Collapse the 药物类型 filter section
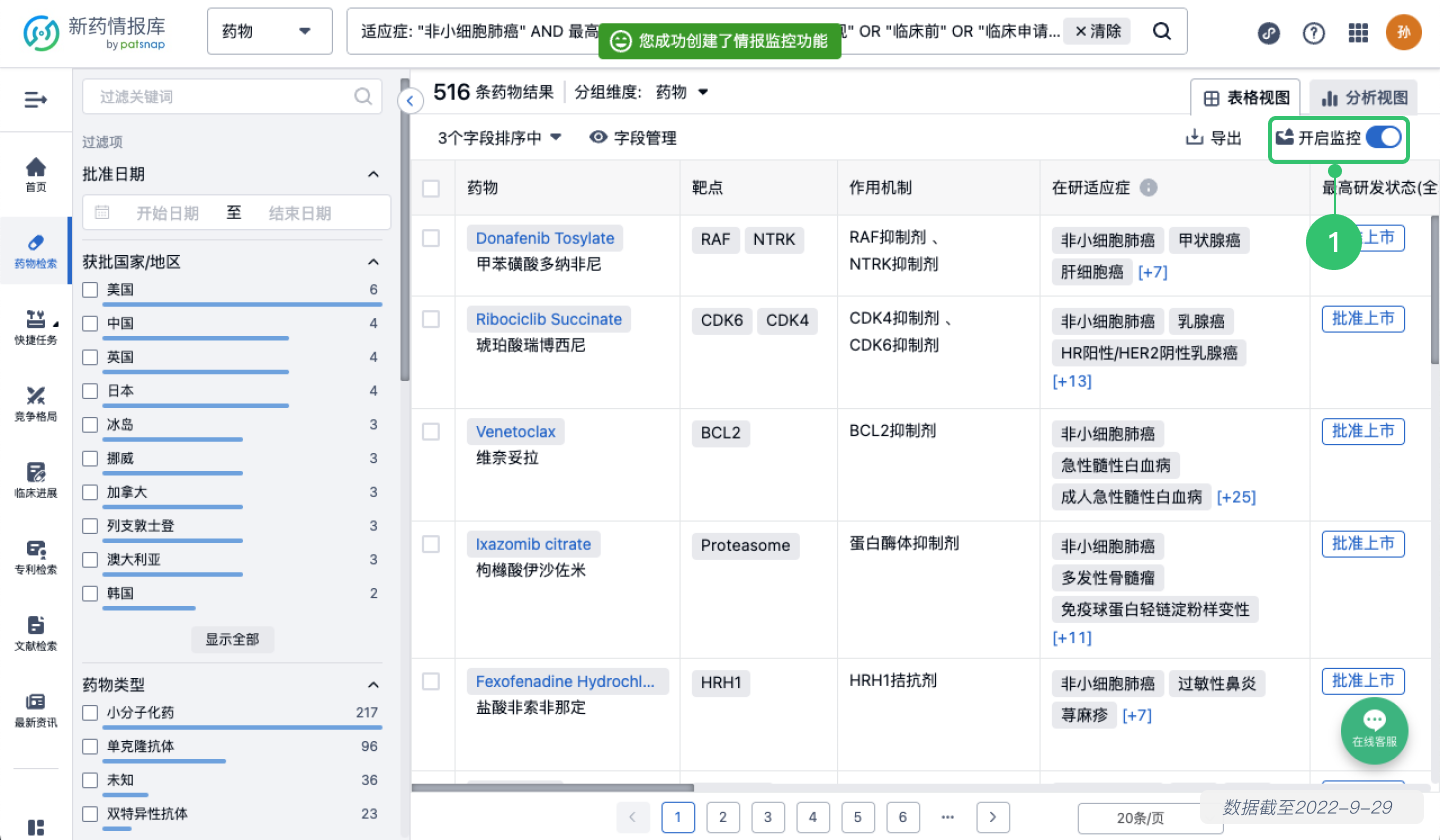 (374, 685)
